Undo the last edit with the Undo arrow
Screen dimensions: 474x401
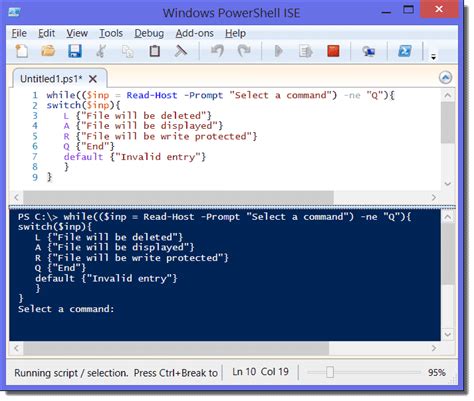[217, 51]
